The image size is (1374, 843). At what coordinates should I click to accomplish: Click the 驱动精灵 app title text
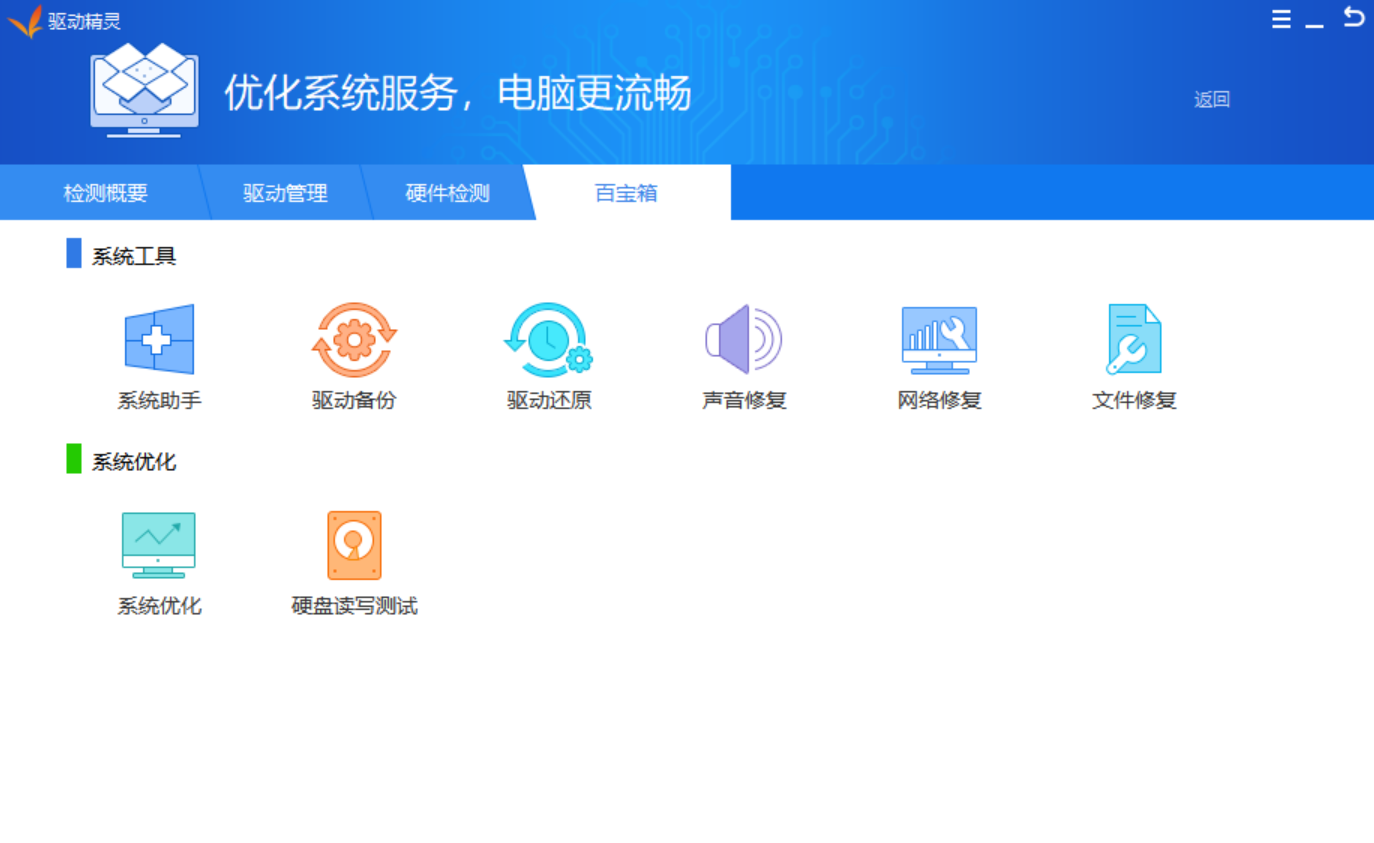pyautogui.click(x=85, y=21)
